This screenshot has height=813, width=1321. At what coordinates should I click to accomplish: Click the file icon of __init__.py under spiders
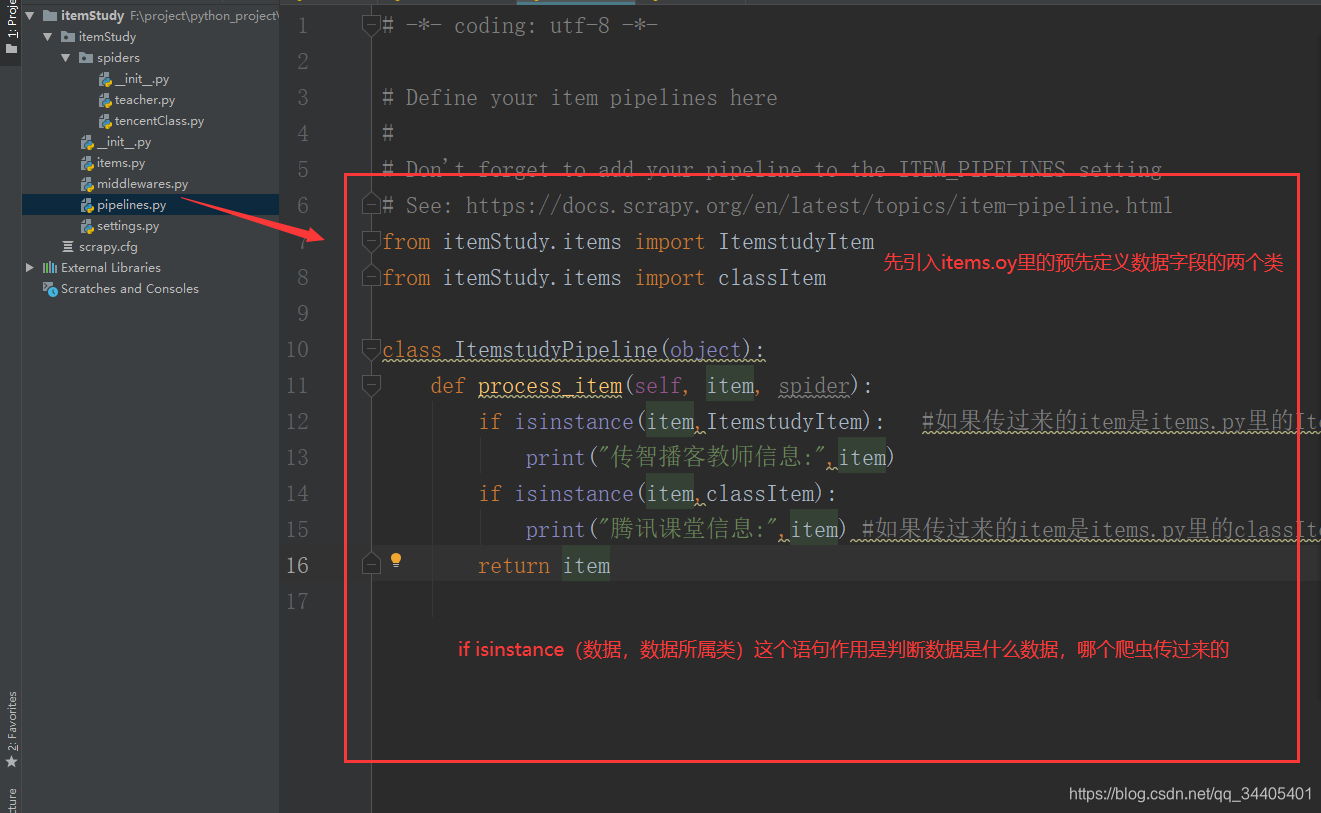(106, 79)
